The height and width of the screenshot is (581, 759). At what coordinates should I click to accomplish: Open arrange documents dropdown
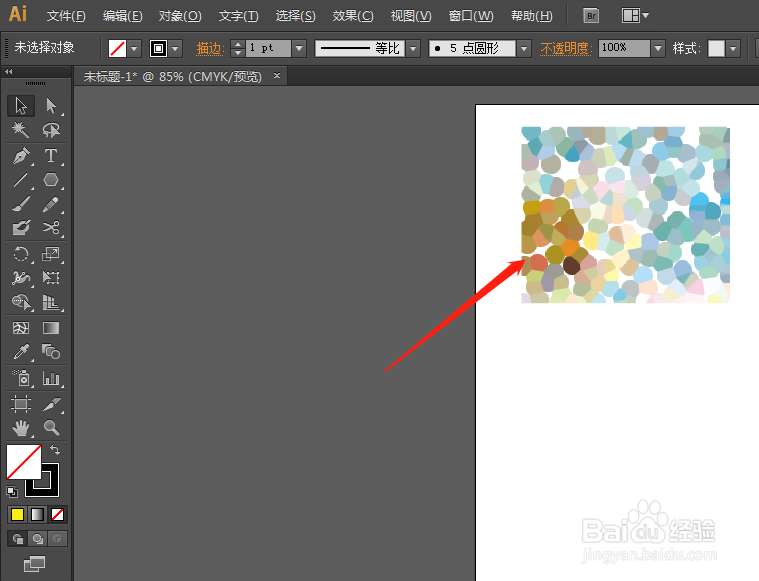click(x=635, y=16)
